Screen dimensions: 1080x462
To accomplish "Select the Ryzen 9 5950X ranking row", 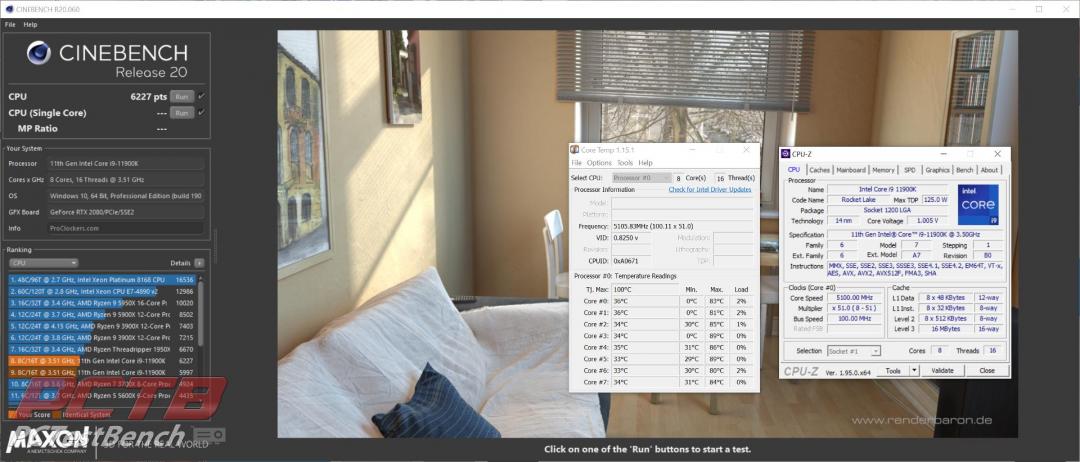I will pos(102,303).
